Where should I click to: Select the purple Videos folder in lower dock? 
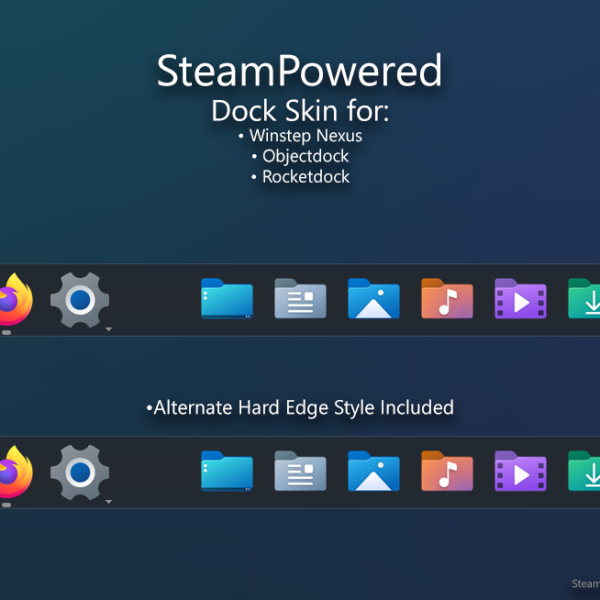(521, 471)
